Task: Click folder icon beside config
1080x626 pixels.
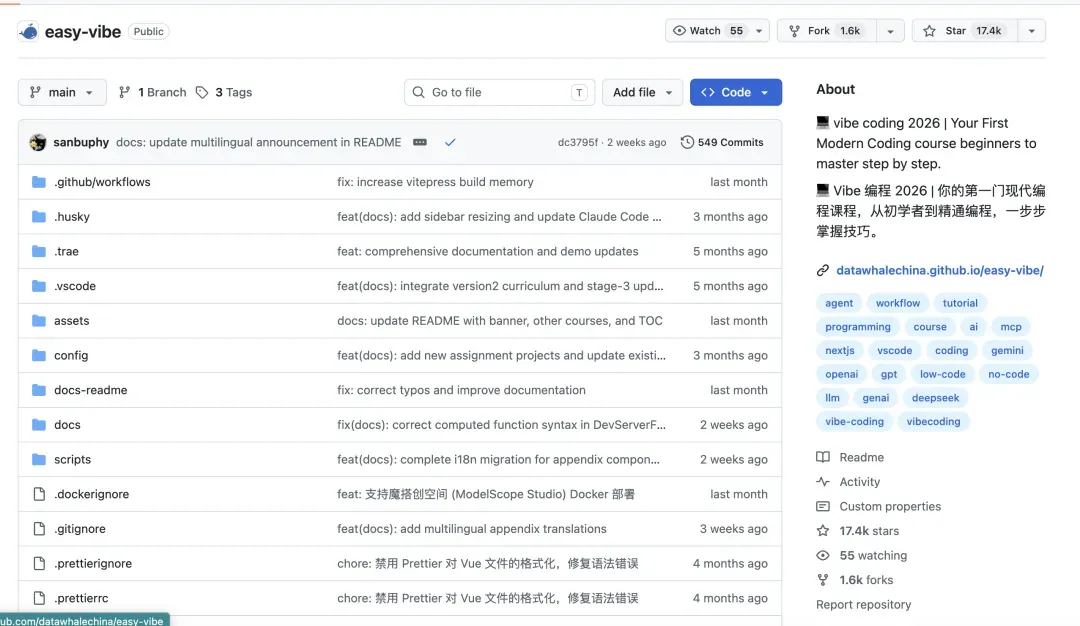Action: pos(39,355)
